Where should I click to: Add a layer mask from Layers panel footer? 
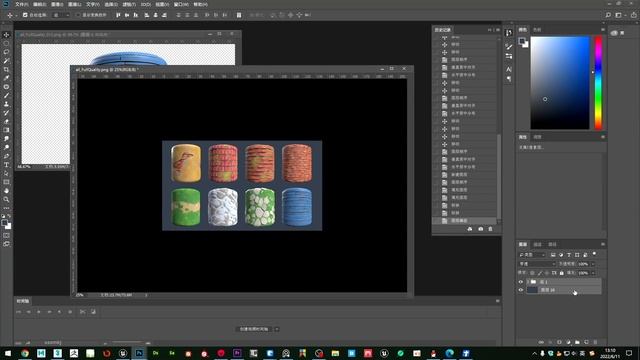point(559,342)
